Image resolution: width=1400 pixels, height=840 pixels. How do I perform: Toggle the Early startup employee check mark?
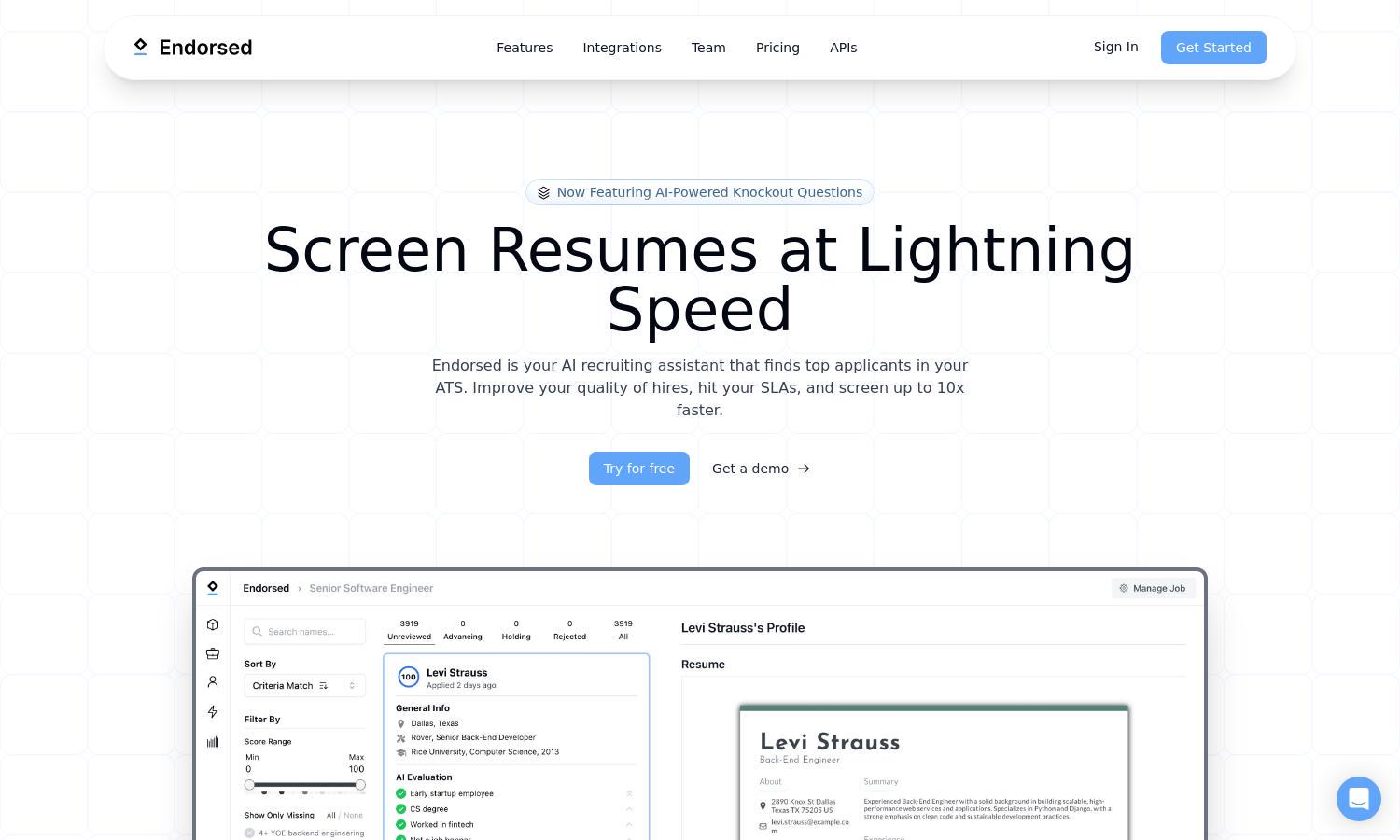[401, 793]
